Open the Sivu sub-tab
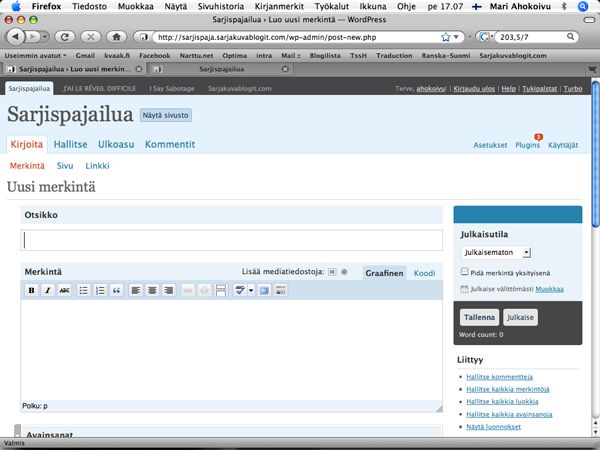600x450 pixels. click(x=65, y=166)
